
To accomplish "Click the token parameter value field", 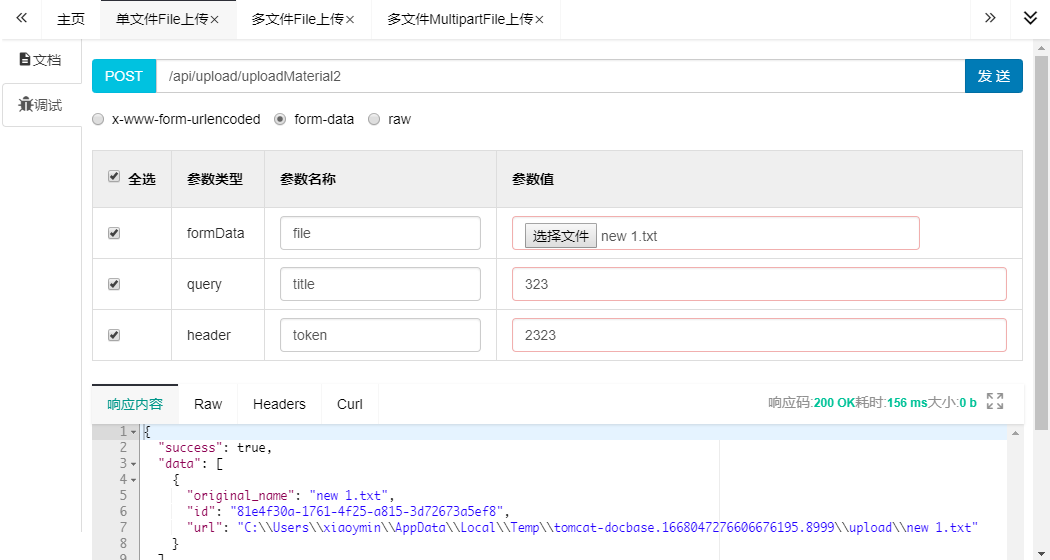I will point(758,335).
